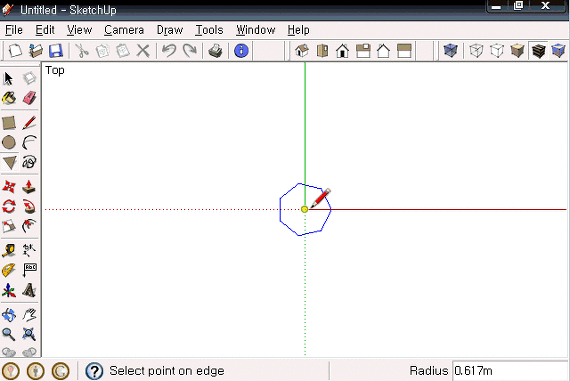Open the File menu
This screenshot has width=570, height=381.
click(14, 30)
